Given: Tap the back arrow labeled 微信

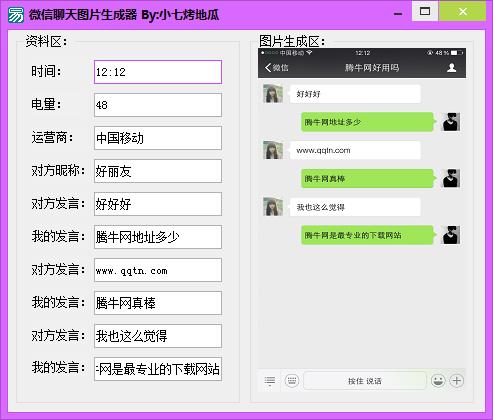Looking at the screenshot, I should [x=276, y=68].
